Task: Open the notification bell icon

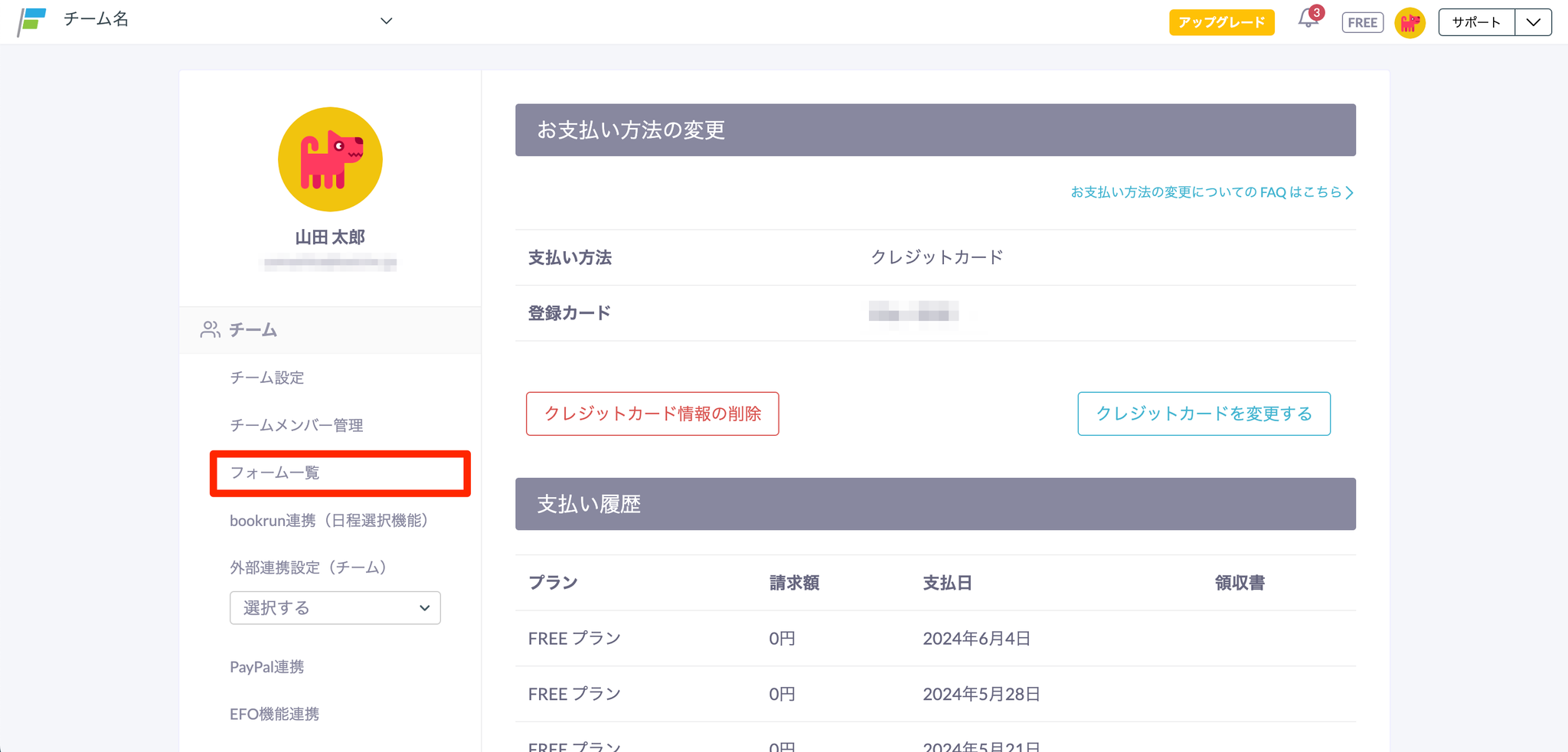Action: [1308, 20]
